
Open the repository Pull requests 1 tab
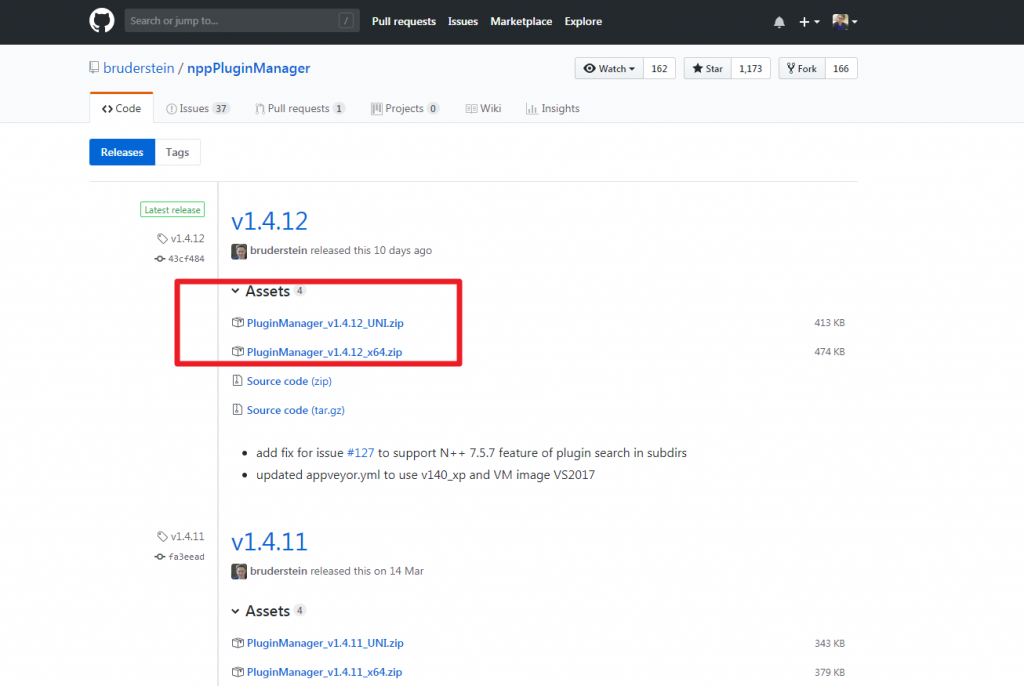point(300,108)
